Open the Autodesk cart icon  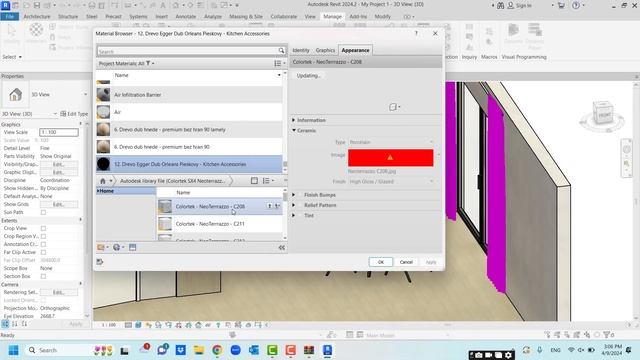561,5
